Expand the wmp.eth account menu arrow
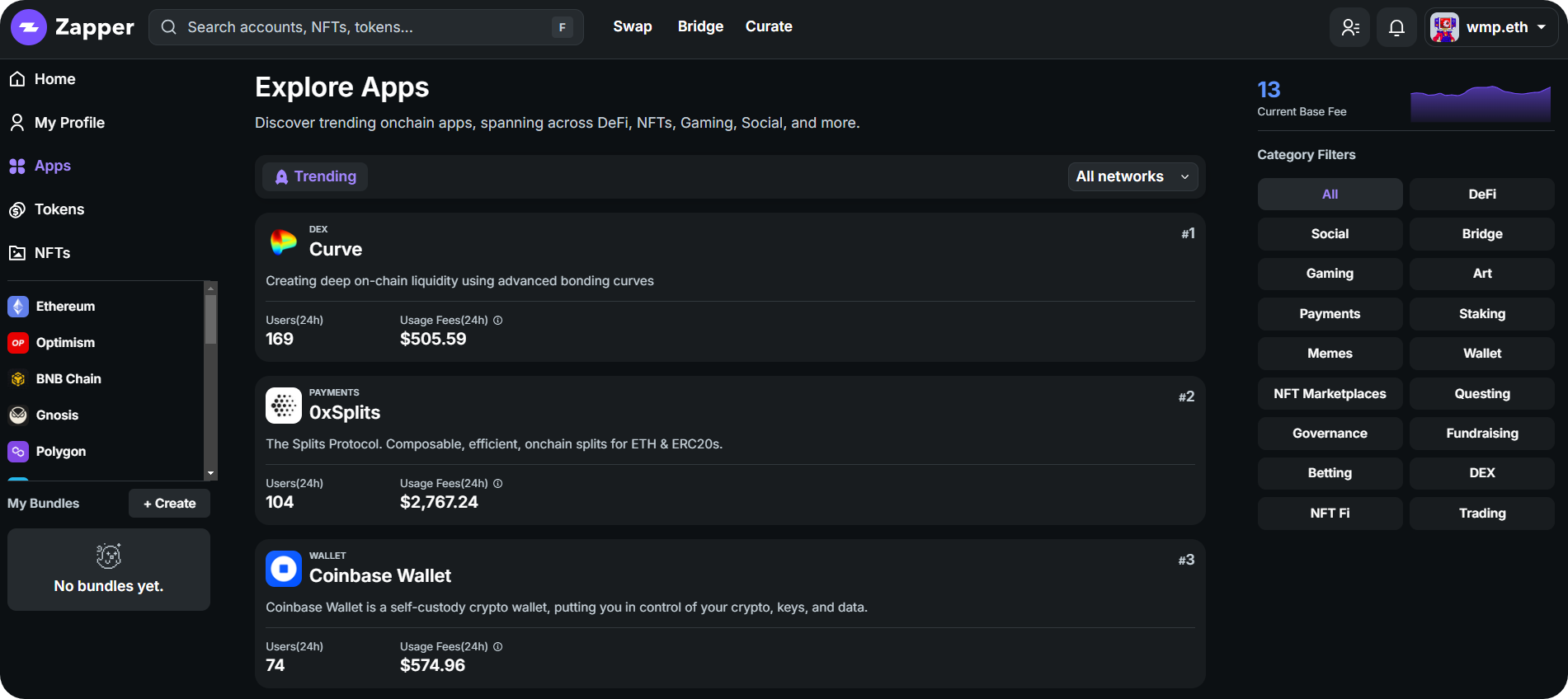 click(1542, 27)
